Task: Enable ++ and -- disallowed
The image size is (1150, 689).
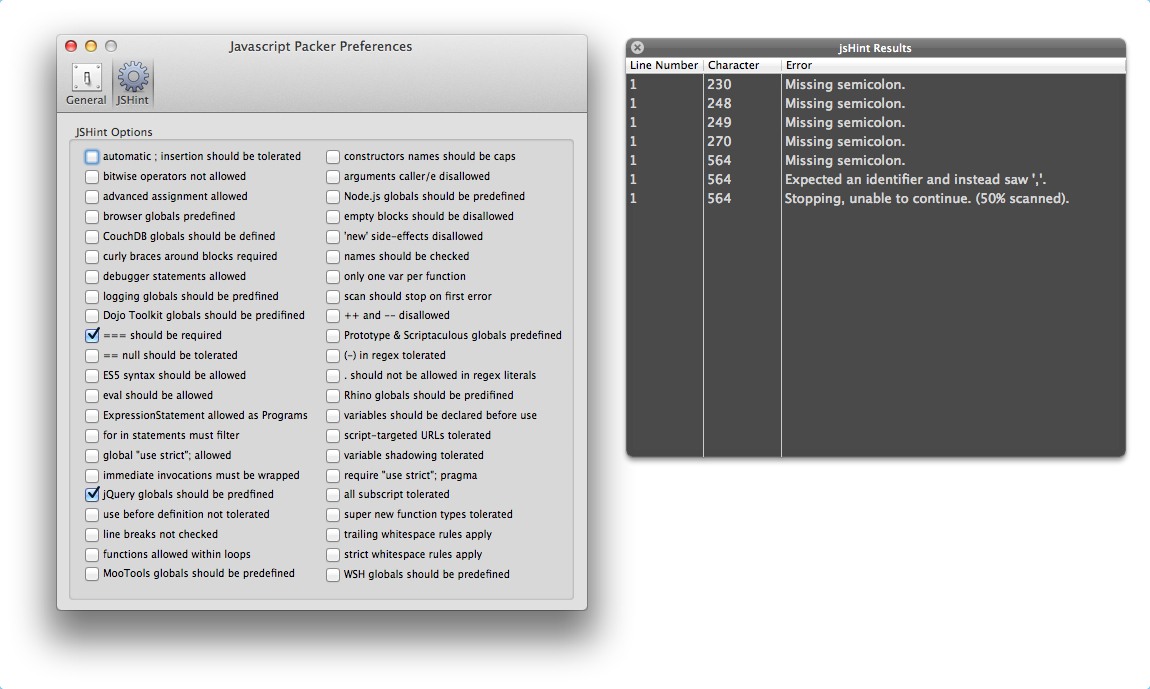Action: pos(333,316)
